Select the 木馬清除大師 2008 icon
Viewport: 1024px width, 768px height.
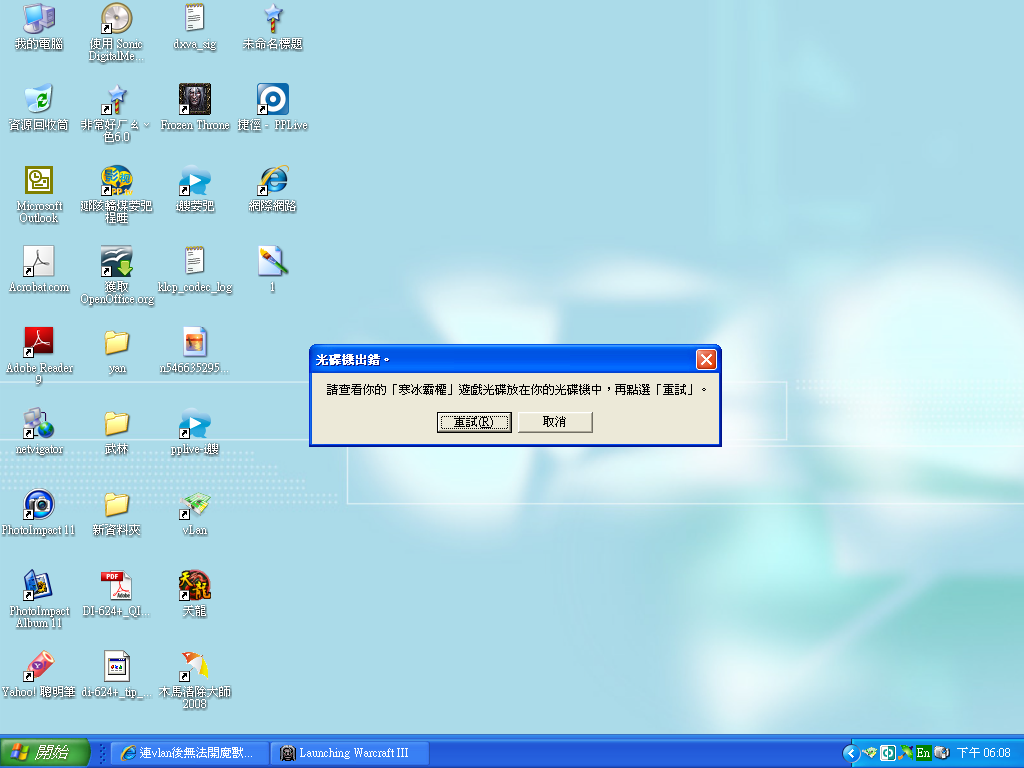click(195, 667)
